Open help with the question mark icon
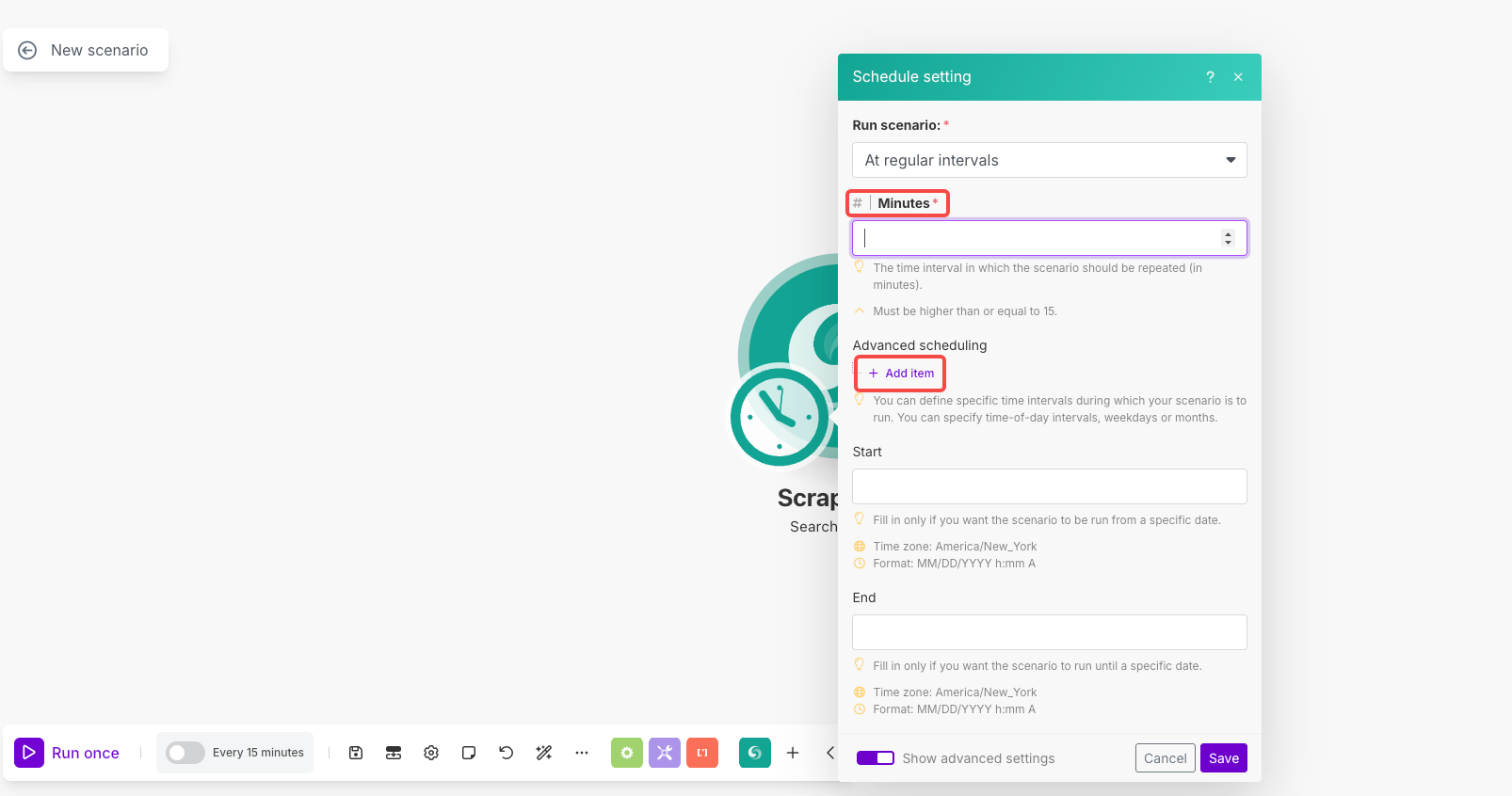Screen dimensions: 1512x796 pos(1210,77)
